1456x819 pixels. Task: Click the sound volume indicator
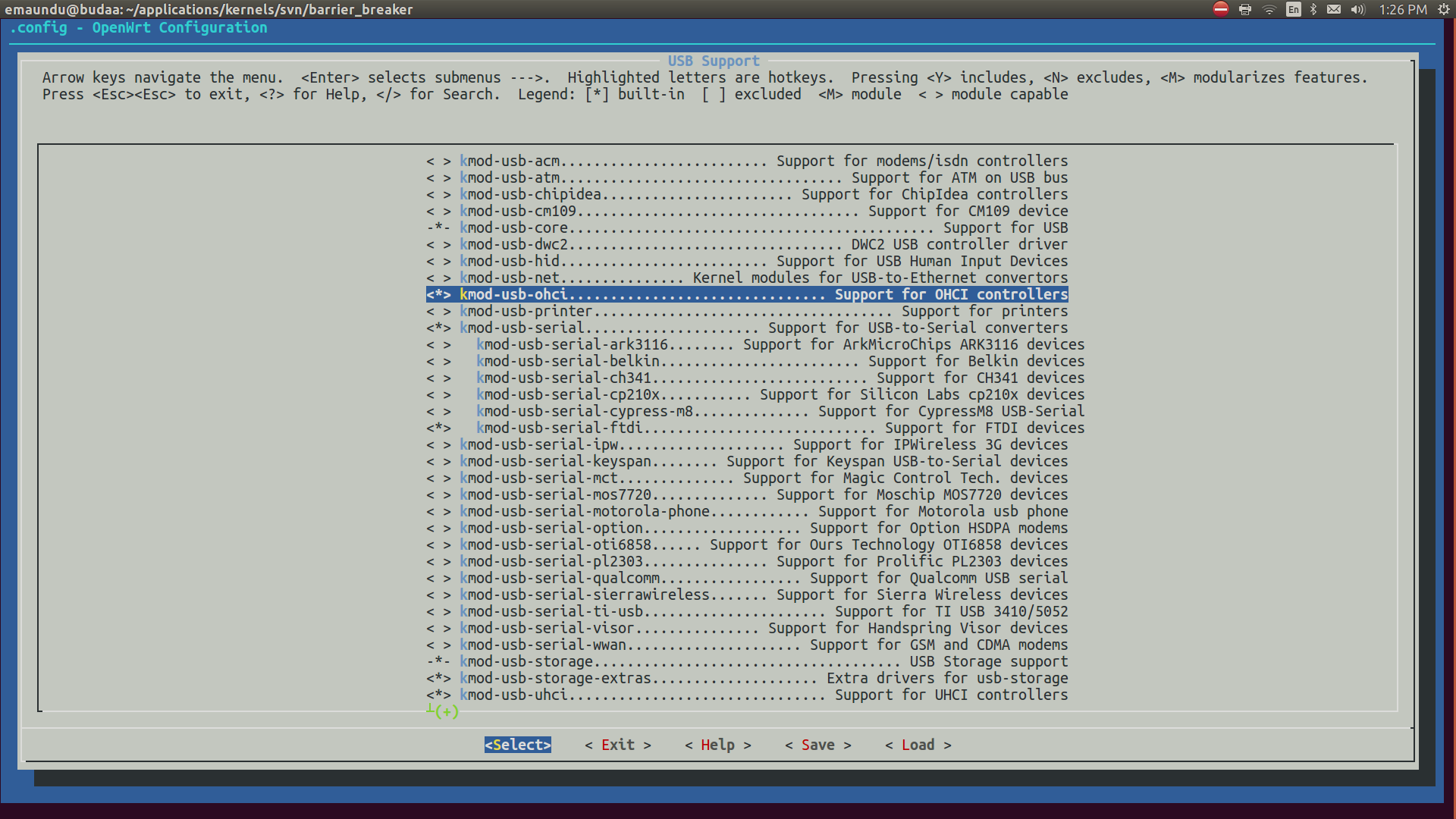click(1357, 9)
